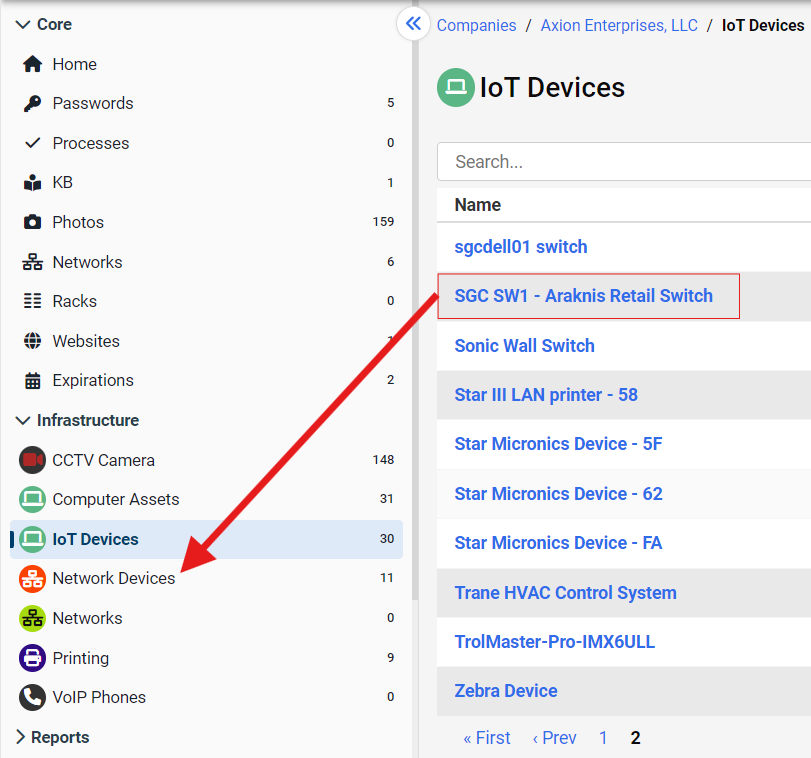Screen dimensions: 811x758
Task: Collapse the Core section
Action: 23,24
